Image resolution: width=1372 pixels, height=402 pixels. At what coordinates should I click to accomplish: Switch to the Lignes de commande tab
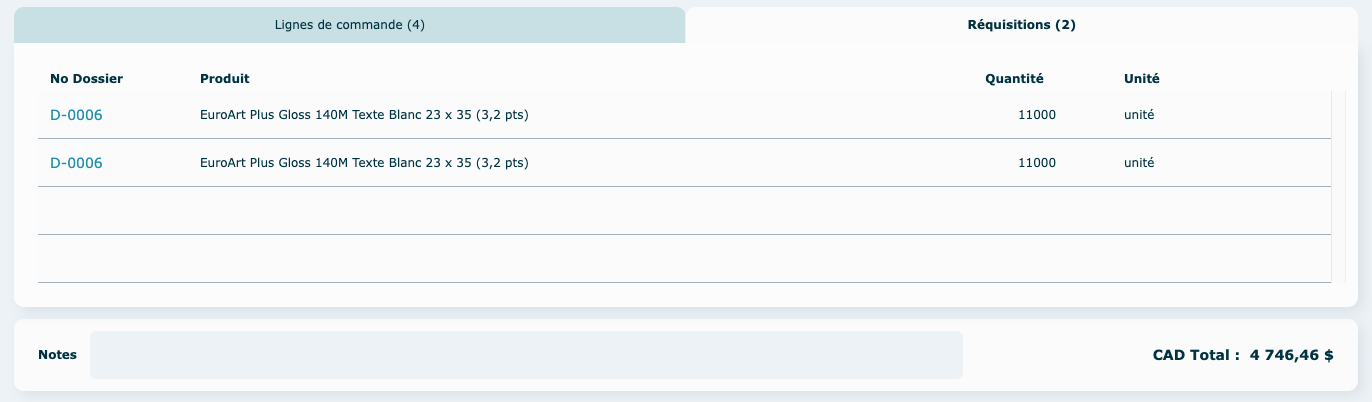350,25
